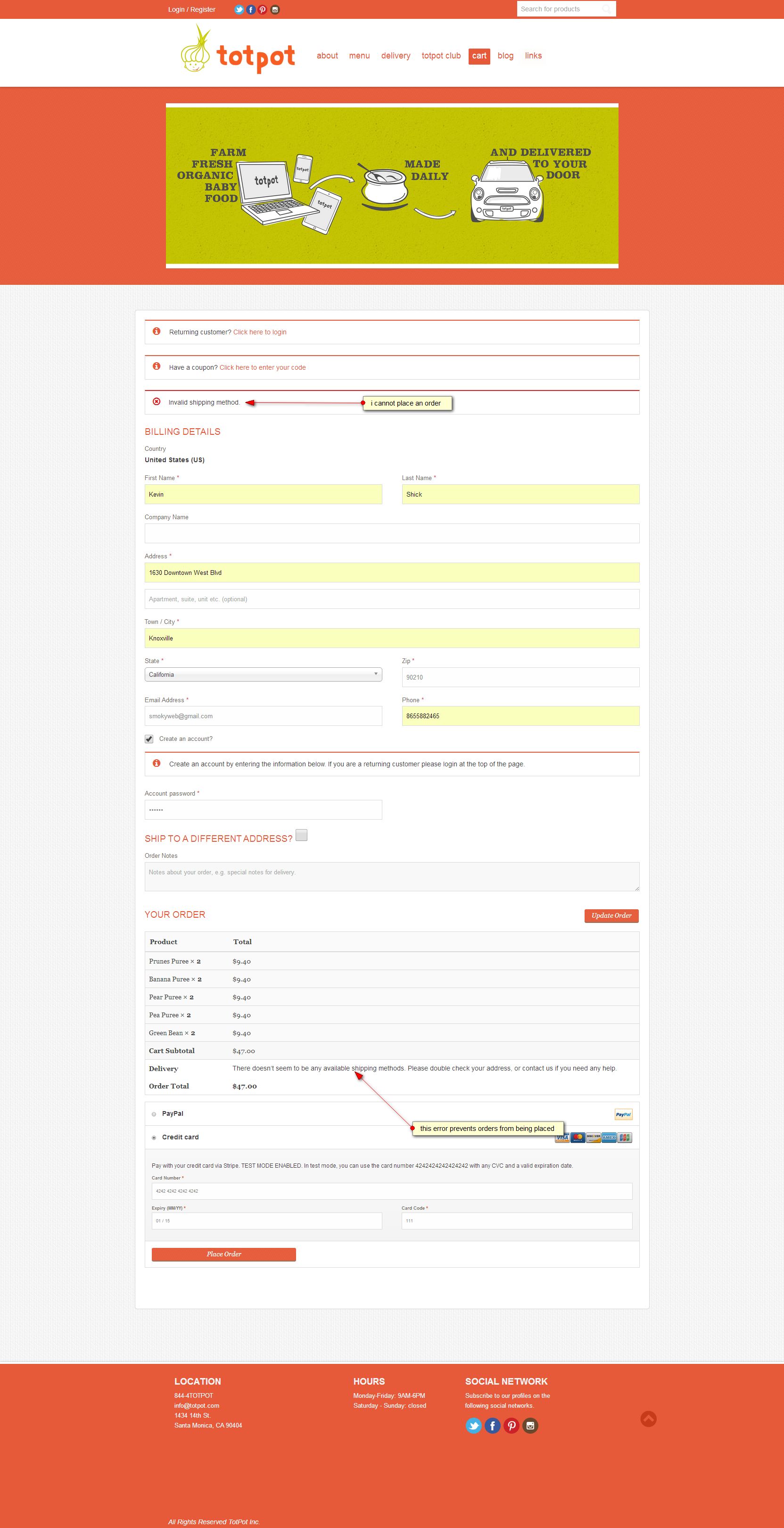Open the Pinterest icon in top header

click(263, 9)
